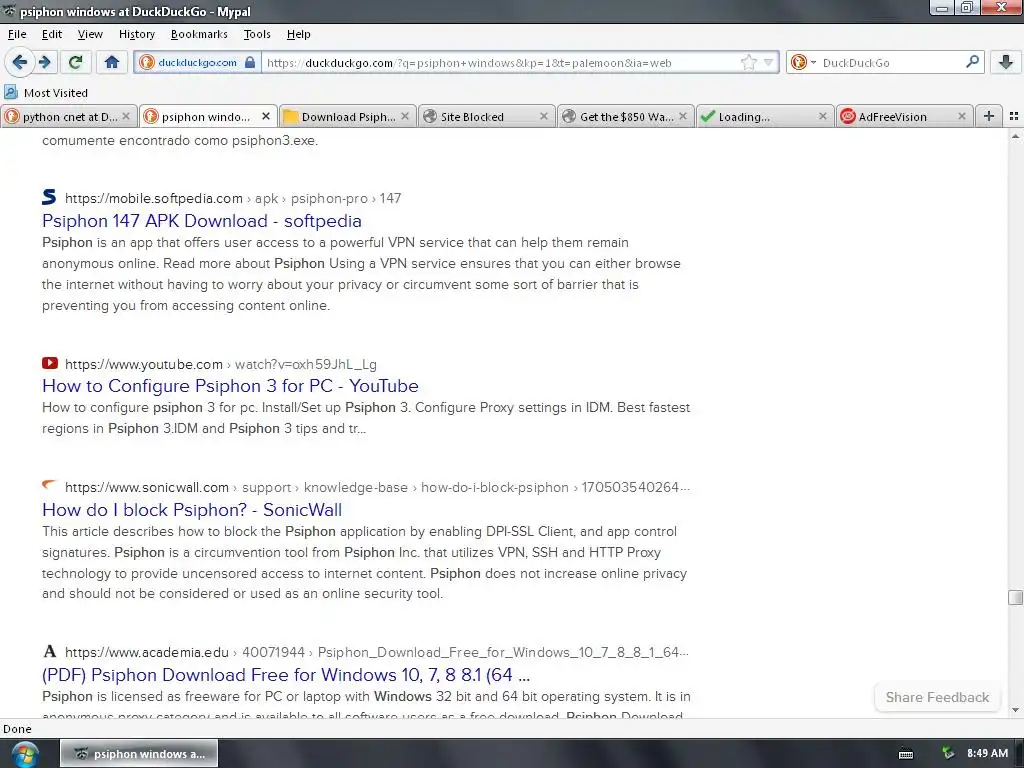Open the Downloads arrow button
Screen dimensions: 1024x768
click(1006, 62)
